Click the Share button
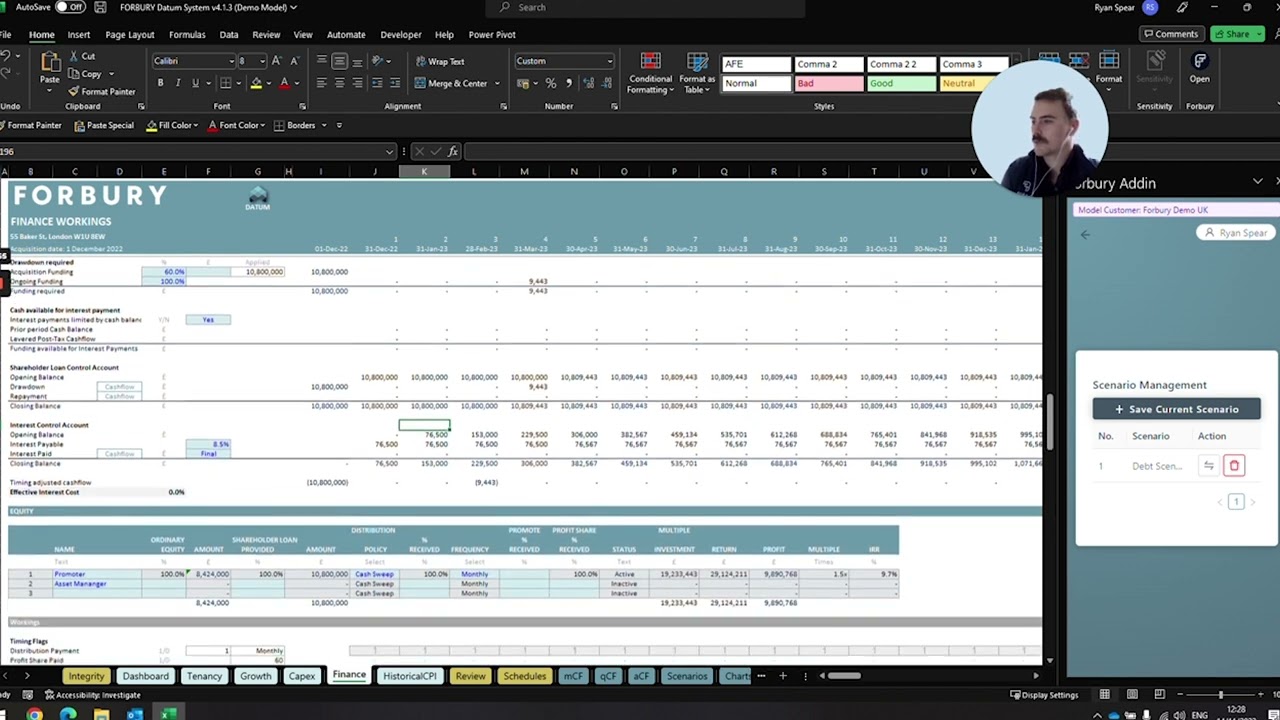Image resolution: width=1280 pixels, height=720 pixels. coord(1236,34)
